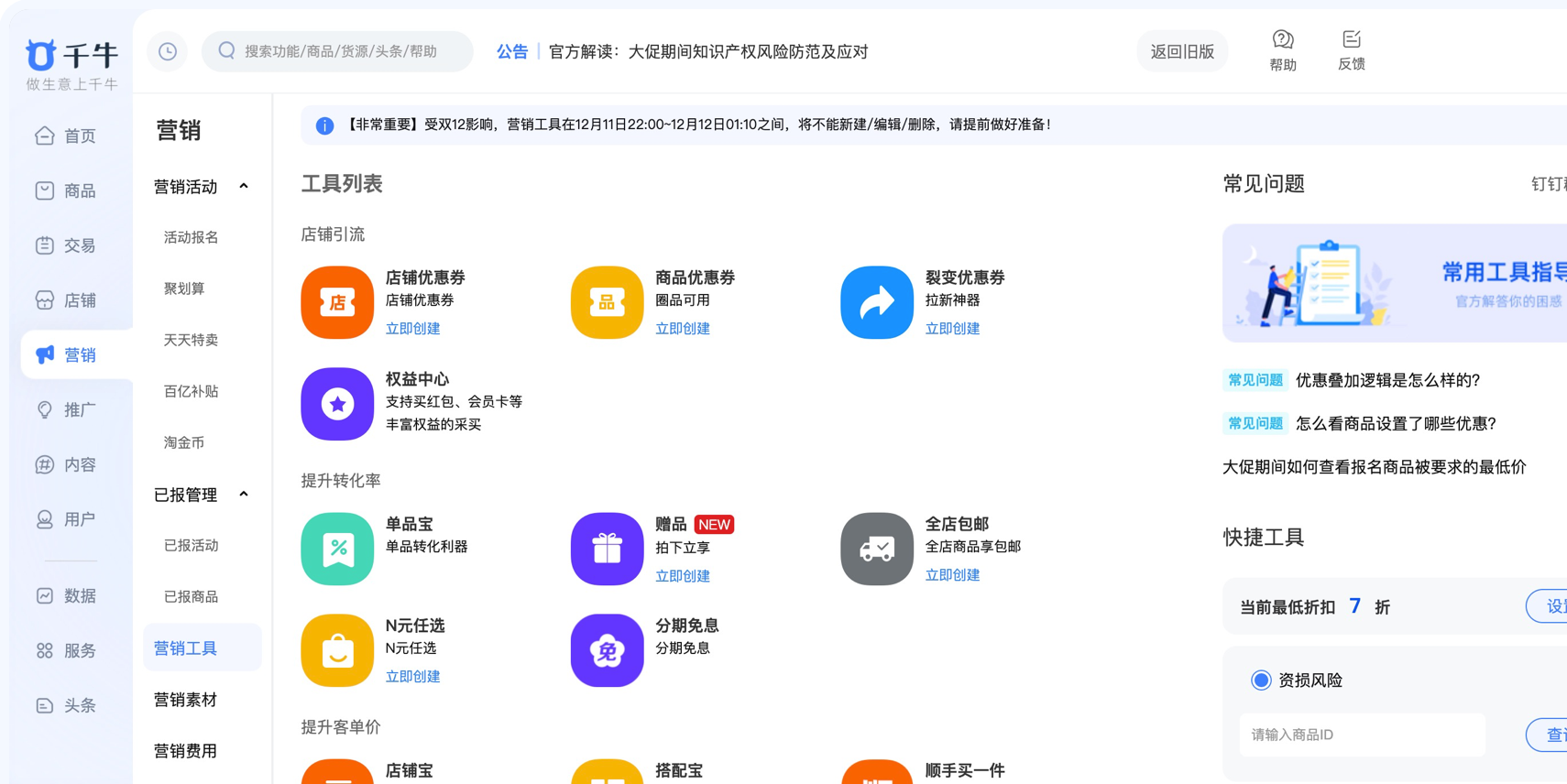1567x784 pixels.
Task: Click the 顺手买一件 tool title
Action: (965, 771)
